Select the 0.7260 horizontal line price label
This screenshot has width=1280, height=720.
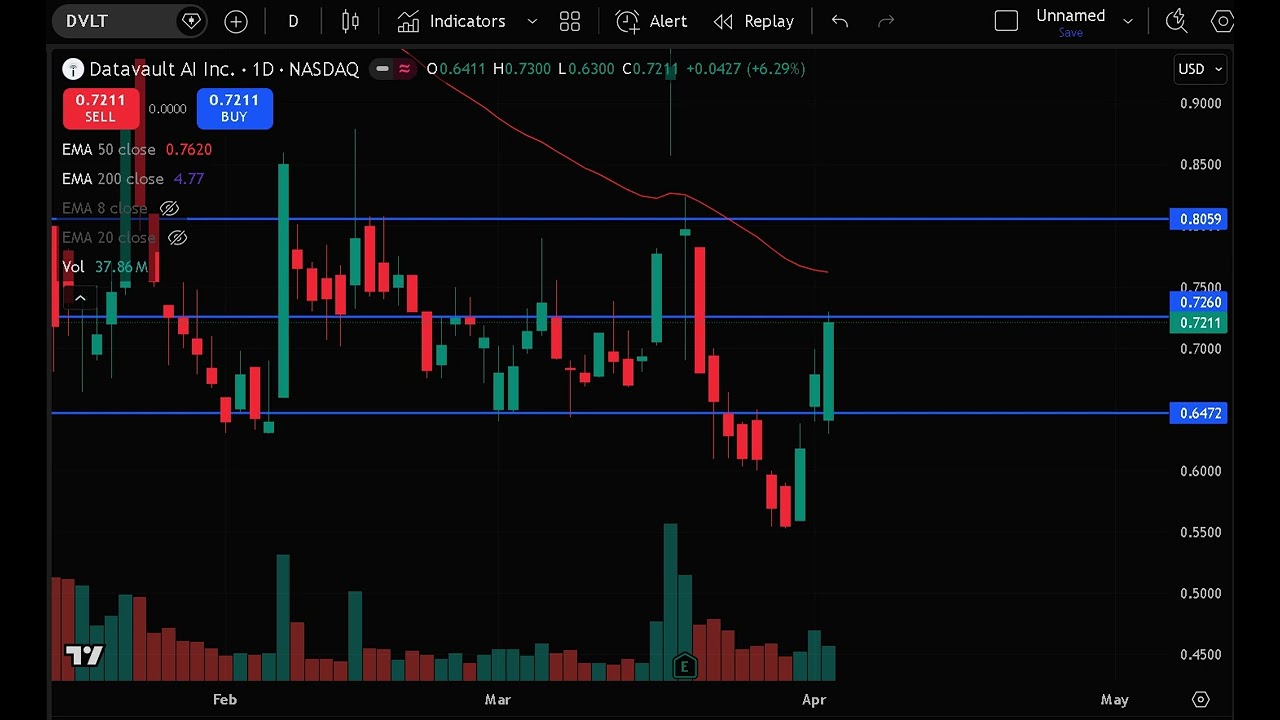click(x=1198, y=302)
